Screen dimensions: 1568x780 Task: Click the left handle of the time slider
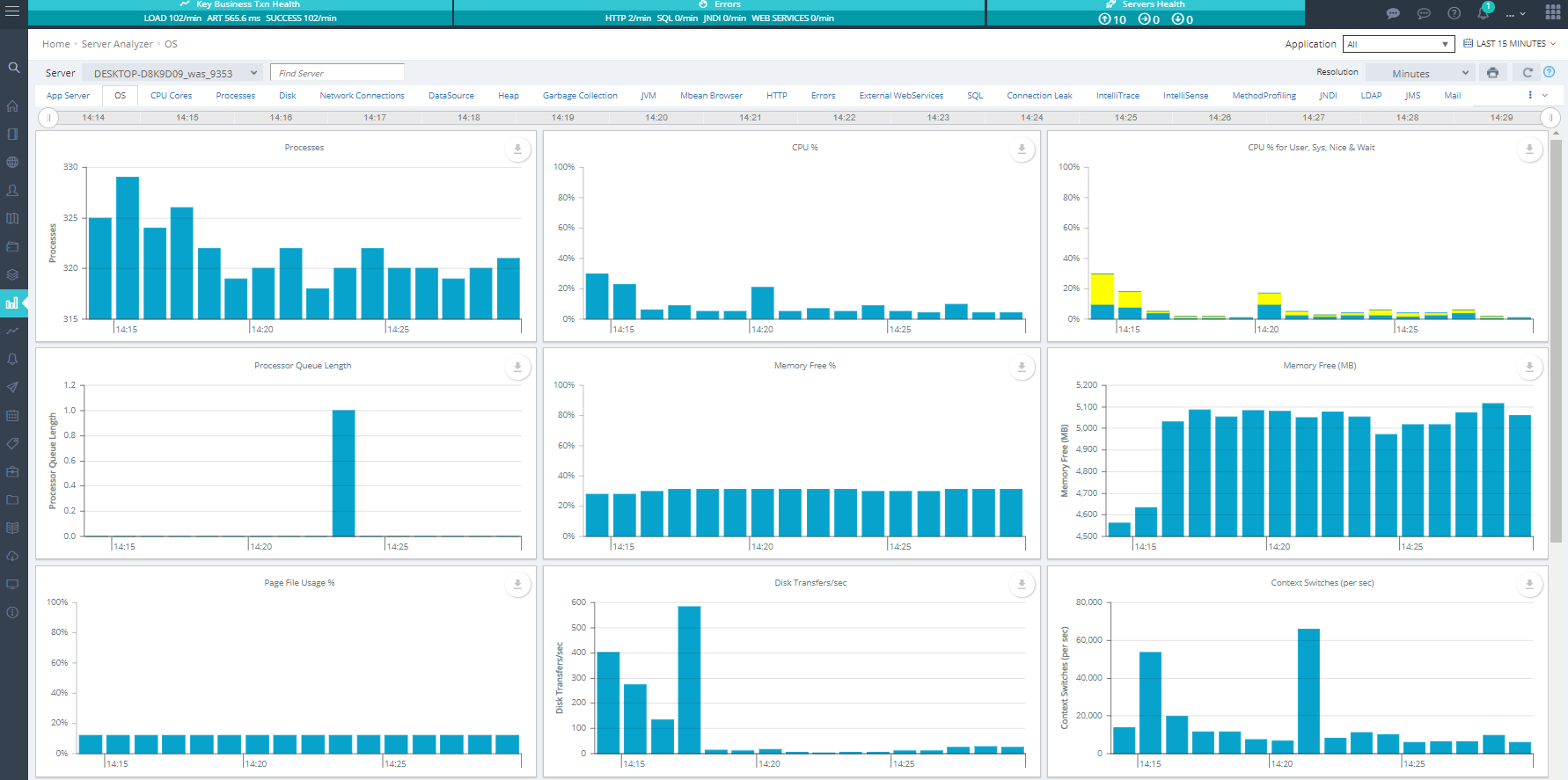(49, 118)
